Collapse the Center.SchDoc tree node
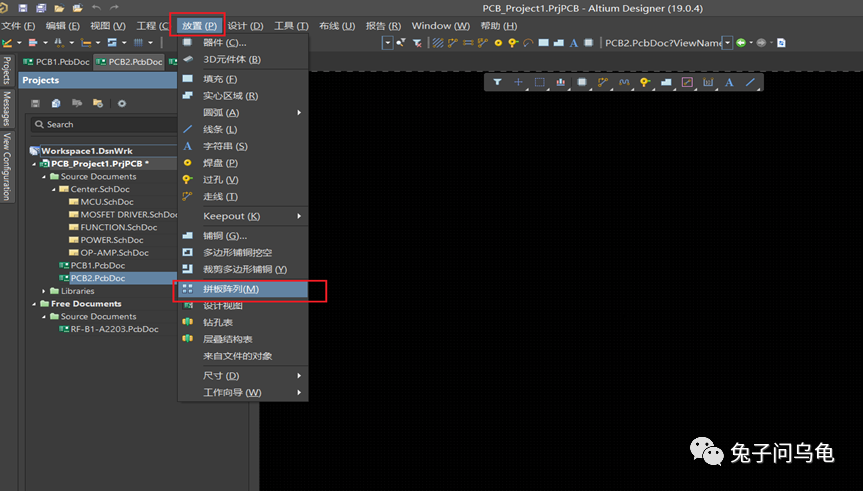The height and width of the screenshot is (491, 863). (54, 189)
